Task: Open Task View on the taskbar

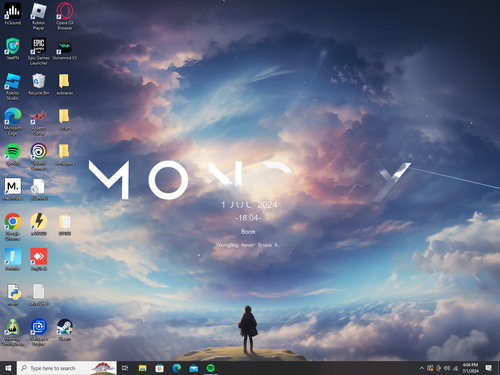Action: (x=125, y=368)
